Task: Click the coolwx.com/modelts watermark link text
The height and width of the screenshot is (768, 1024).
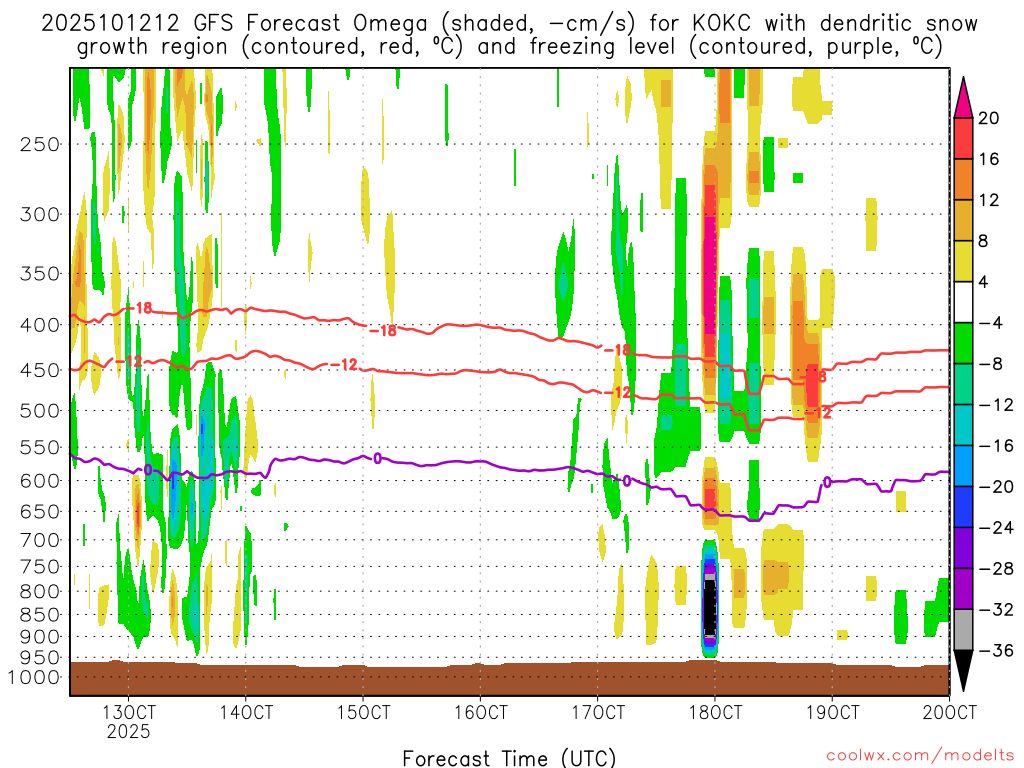Action: coord(920,756)
